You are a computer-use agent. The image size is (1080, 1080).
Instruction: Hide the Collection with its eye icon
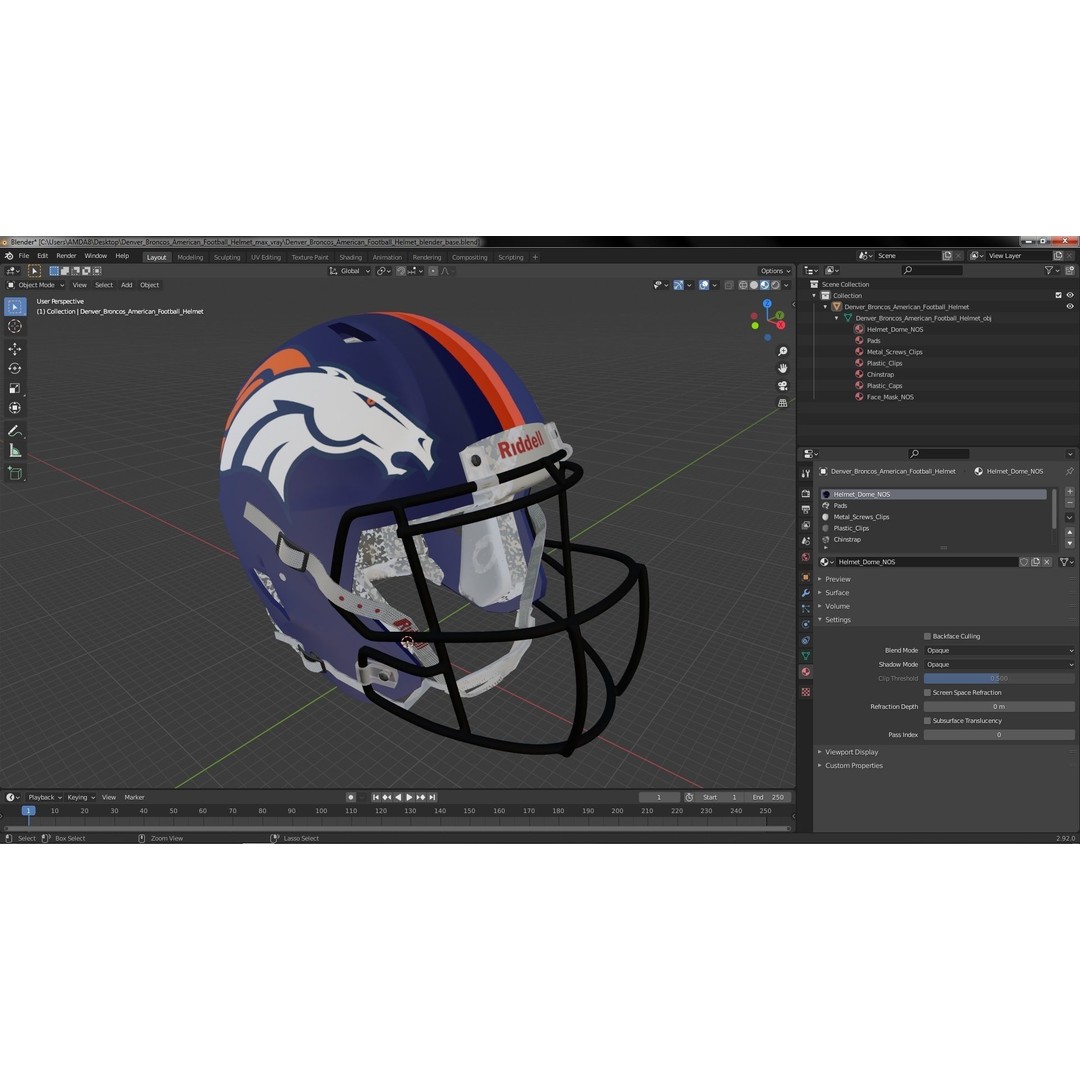click(1070, 295)
